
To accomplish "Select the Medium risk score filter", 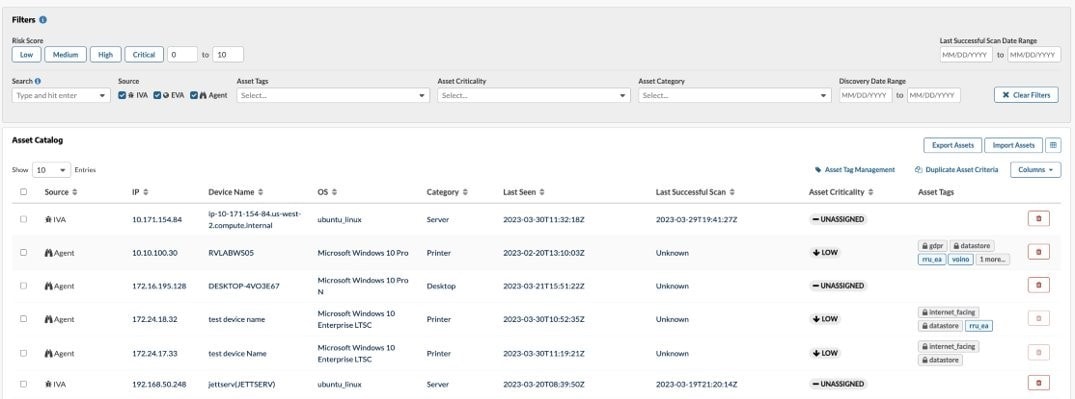I will [66, 55].
